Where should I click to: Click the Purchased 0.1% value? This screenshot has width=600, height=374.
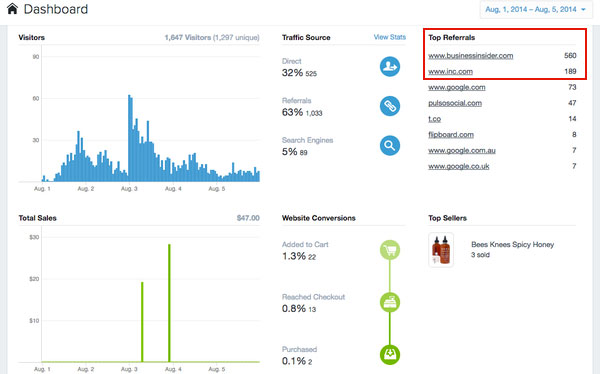click(294, 361)
